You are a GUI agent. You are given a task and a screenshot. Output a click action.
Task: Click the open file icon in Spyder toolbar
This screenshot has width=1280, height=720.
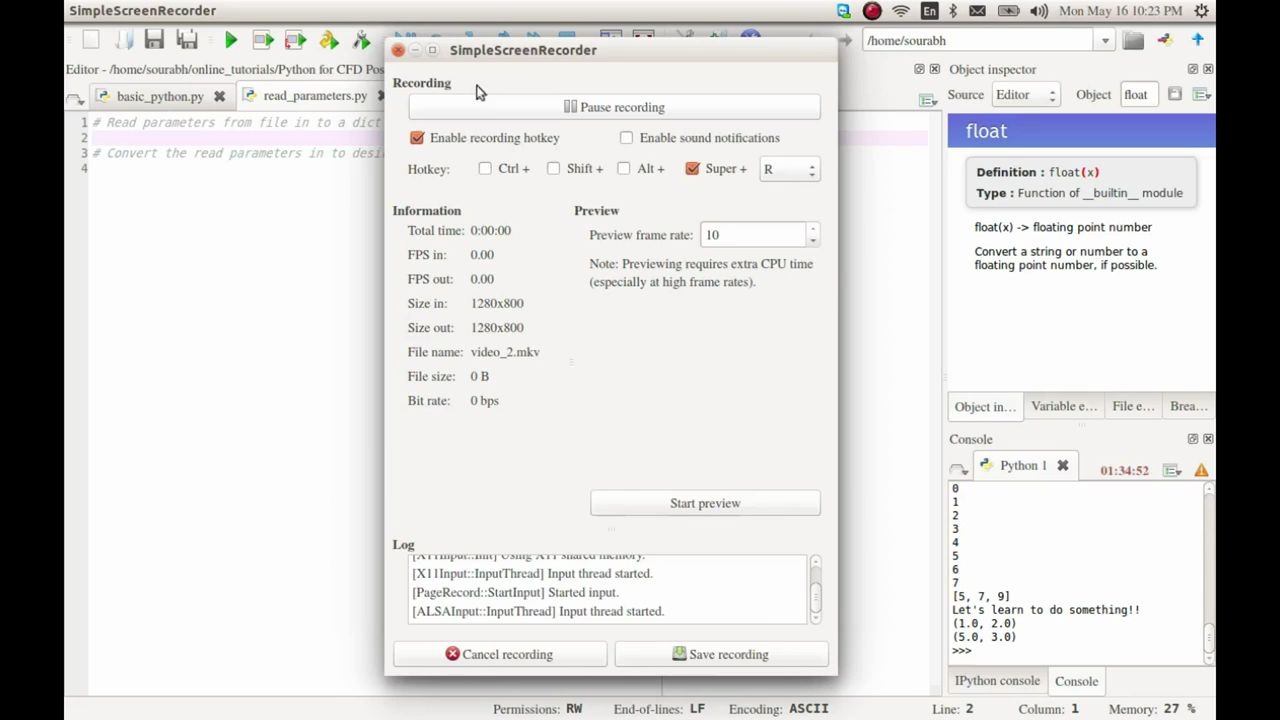(x=123, y=40)
